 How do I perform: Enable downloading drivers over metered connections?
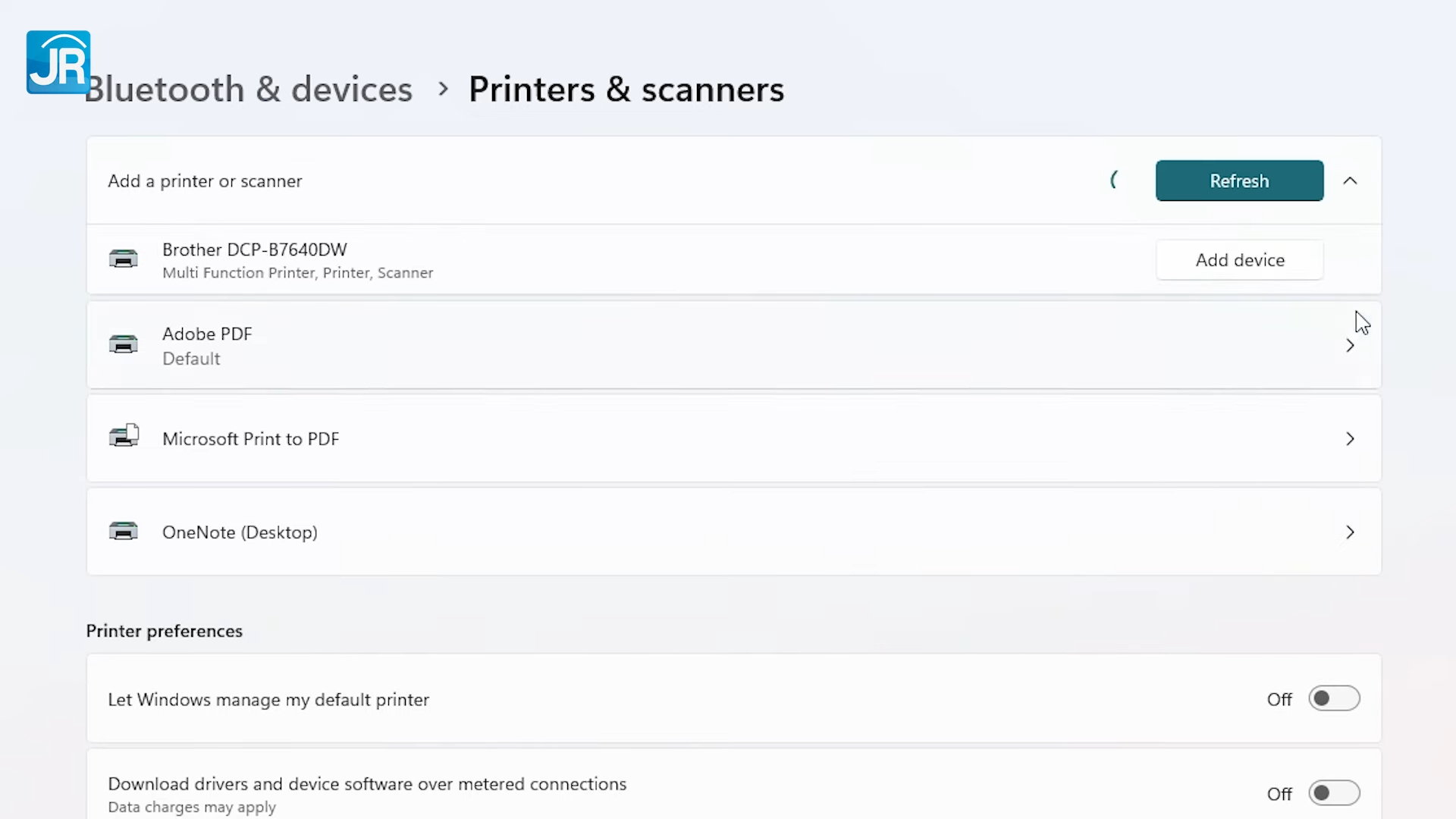1334,792
